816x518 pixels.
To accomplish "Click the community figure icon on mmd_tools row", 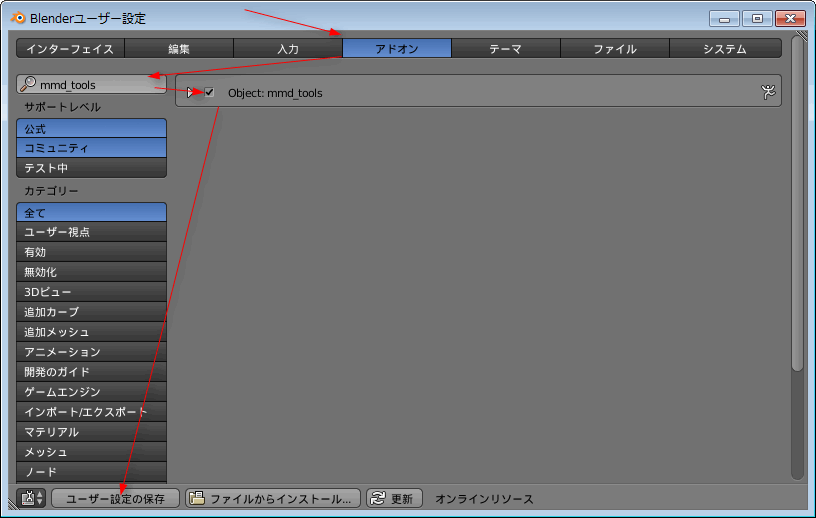I will [x=768, y=92].
